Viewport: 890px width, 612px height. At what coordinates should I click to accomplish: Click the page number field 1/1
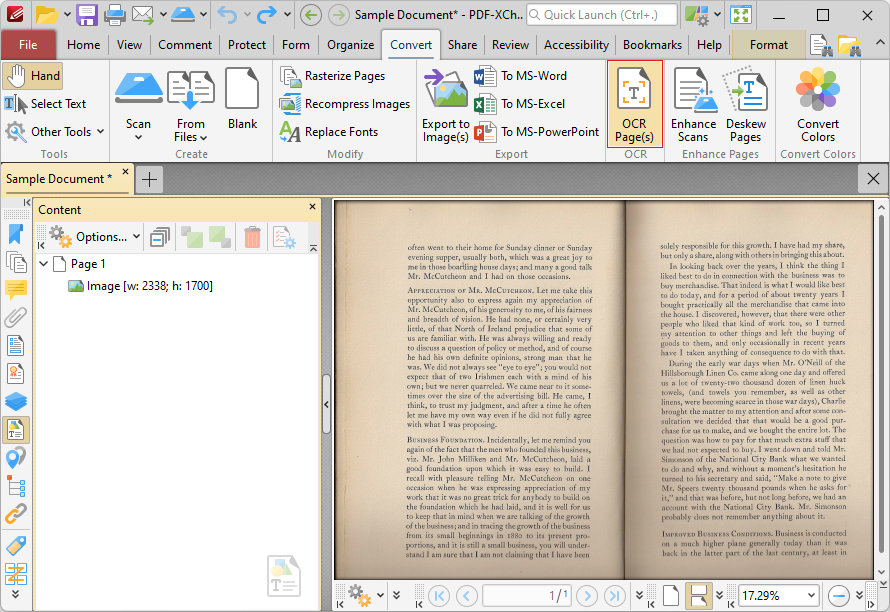point(527,596)
